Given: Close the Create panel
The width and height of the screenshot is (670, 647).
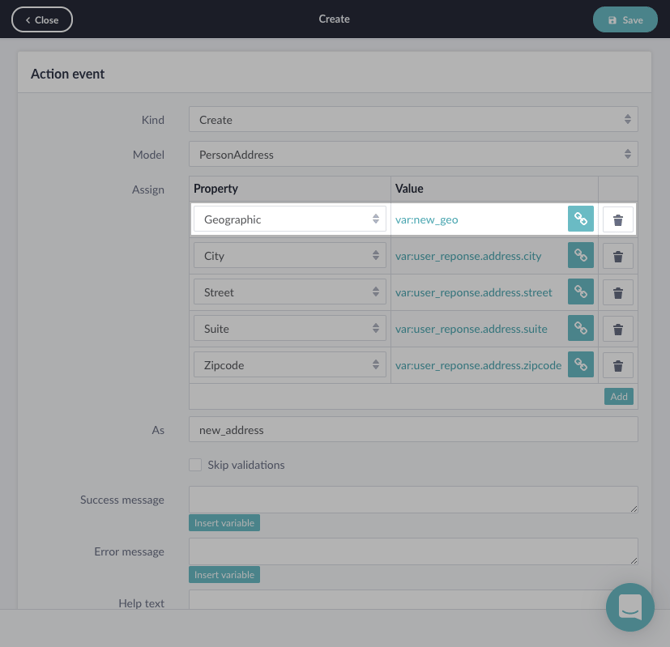Looking at the screenshot, I should [x=42, y=20].
